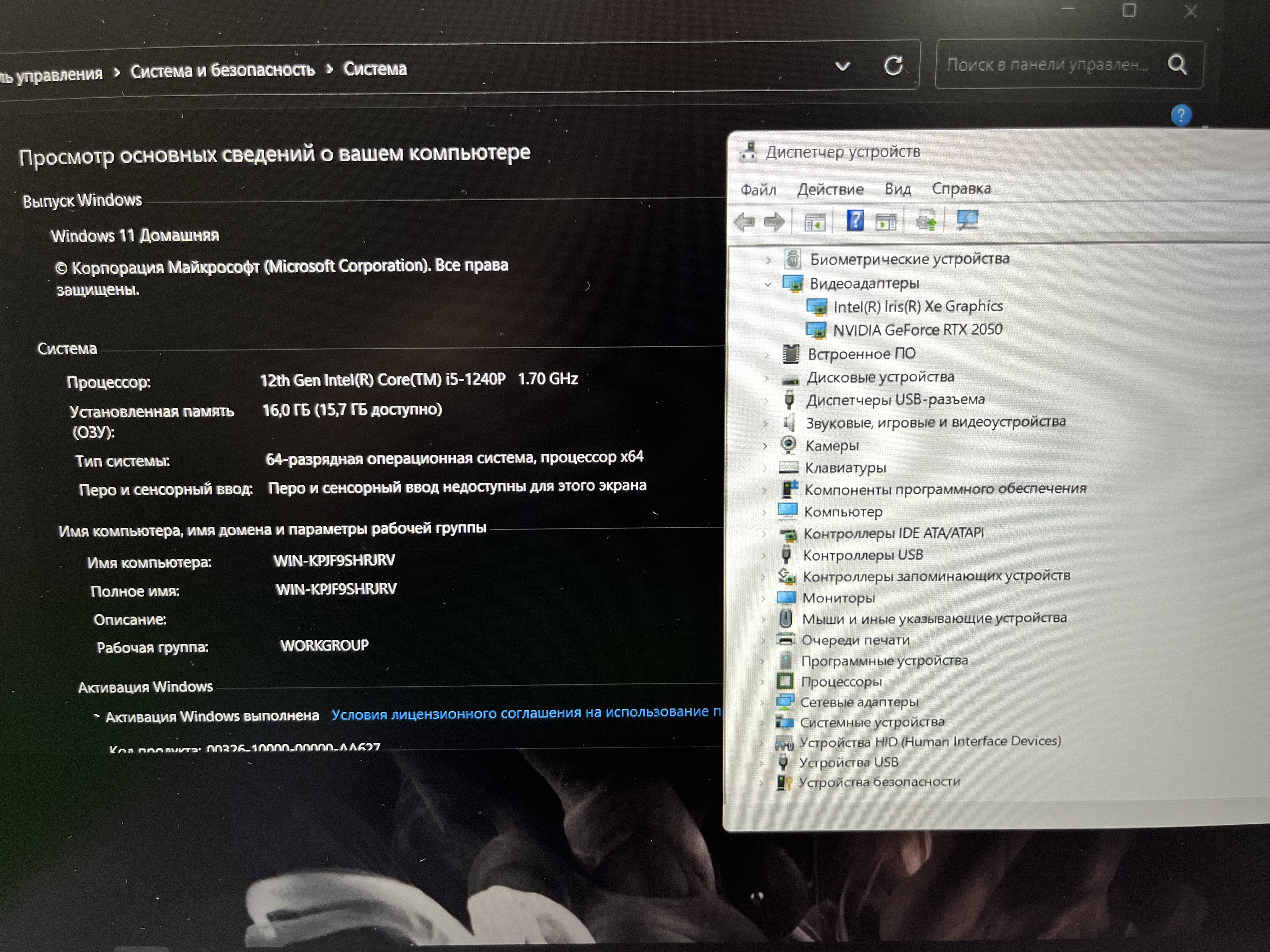
Task: Click the back arrow in Device Manager toolbar
Action: click(745, 222)
